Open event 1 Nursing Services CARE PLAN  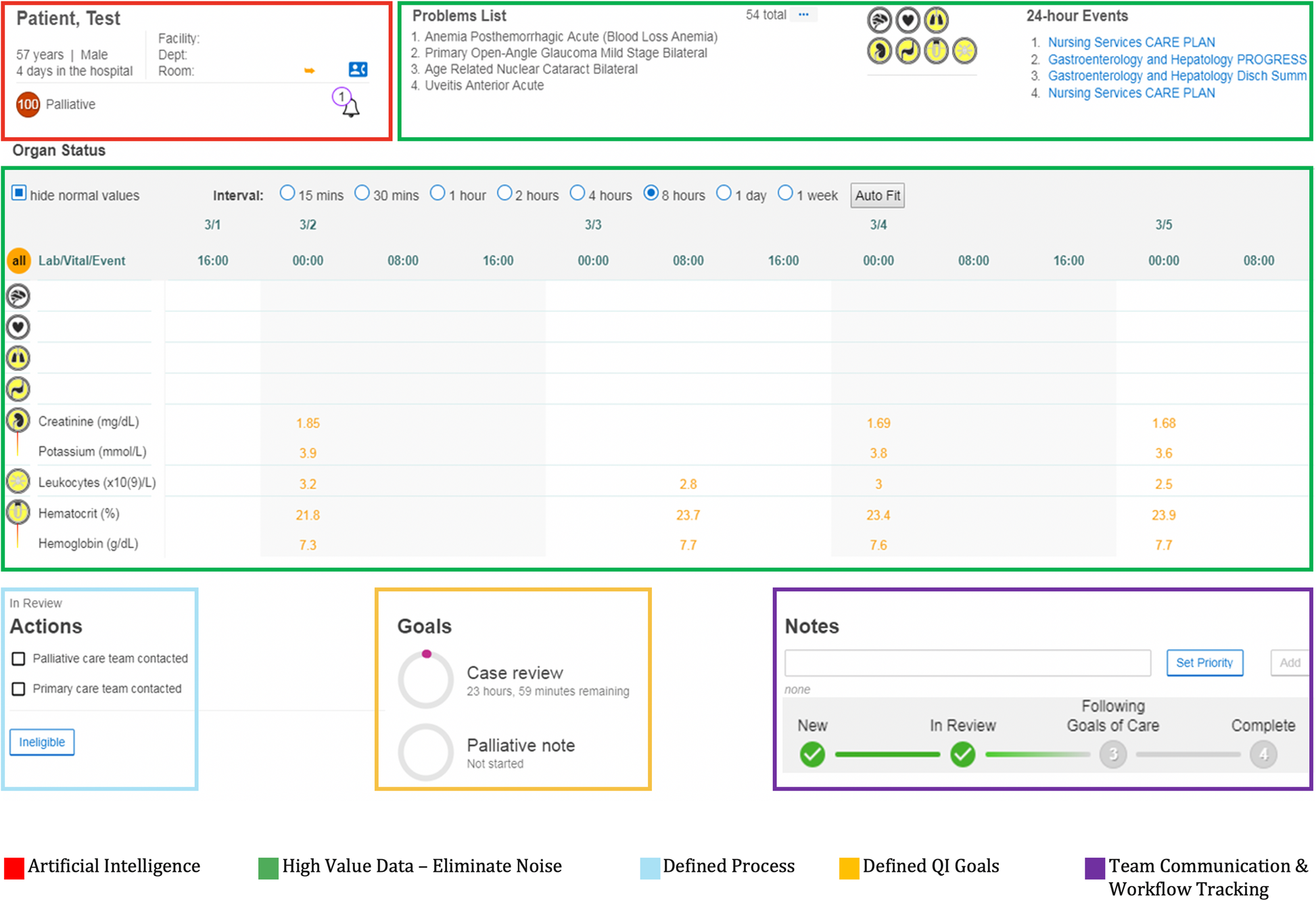click(1131, 42)
